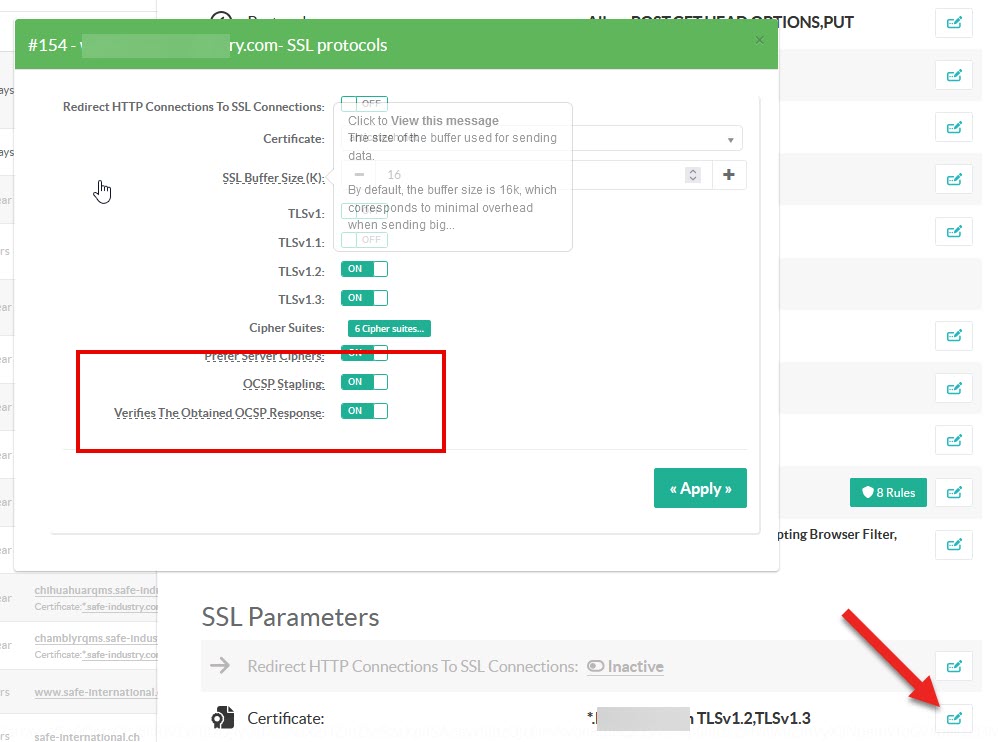Toggle the TLSv1.2 switch
This screenshot has width=998, height=742.
[x=364, y=269]
